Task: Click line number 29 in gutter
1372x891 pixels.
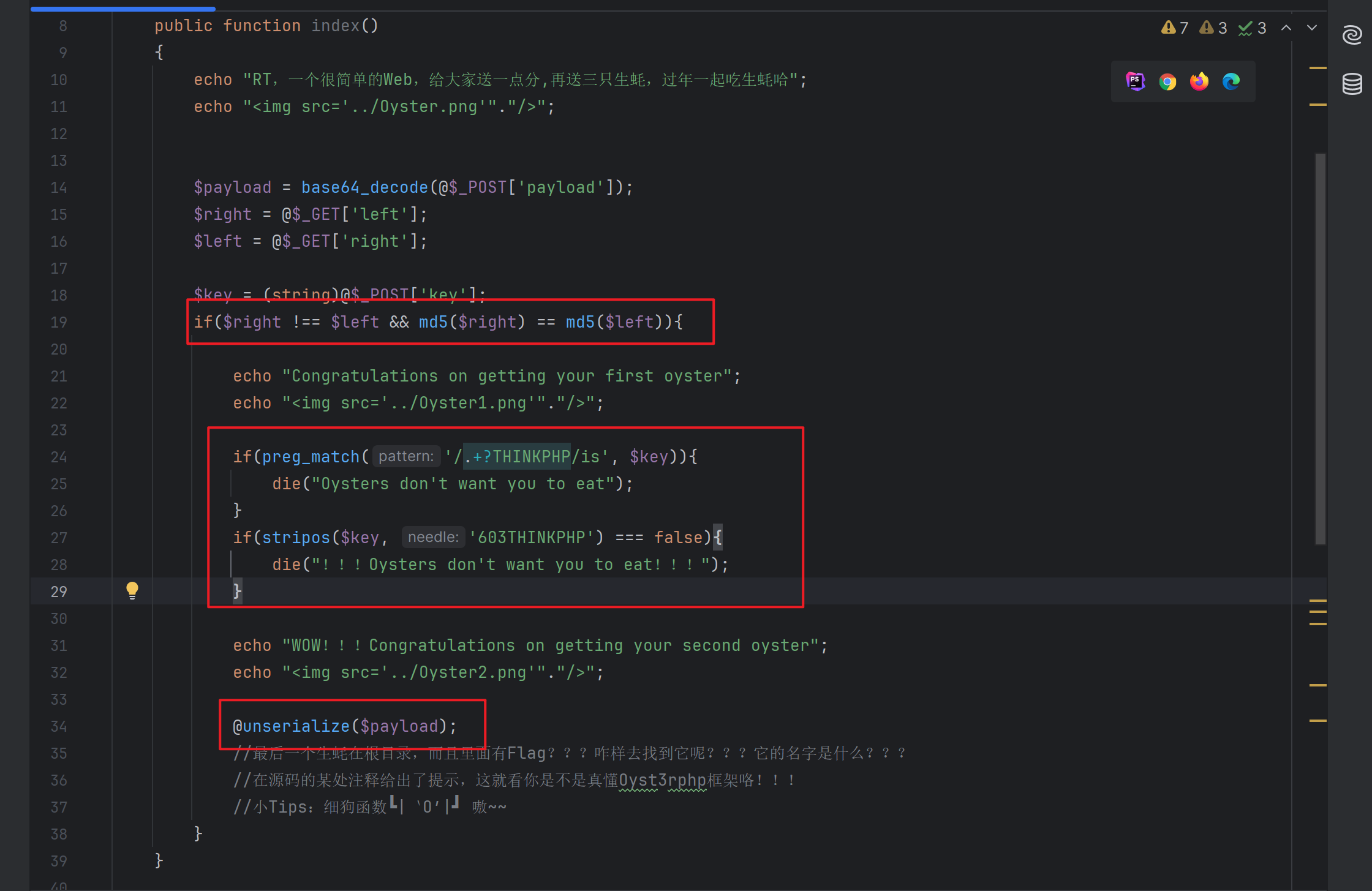Action: [59, 592]
